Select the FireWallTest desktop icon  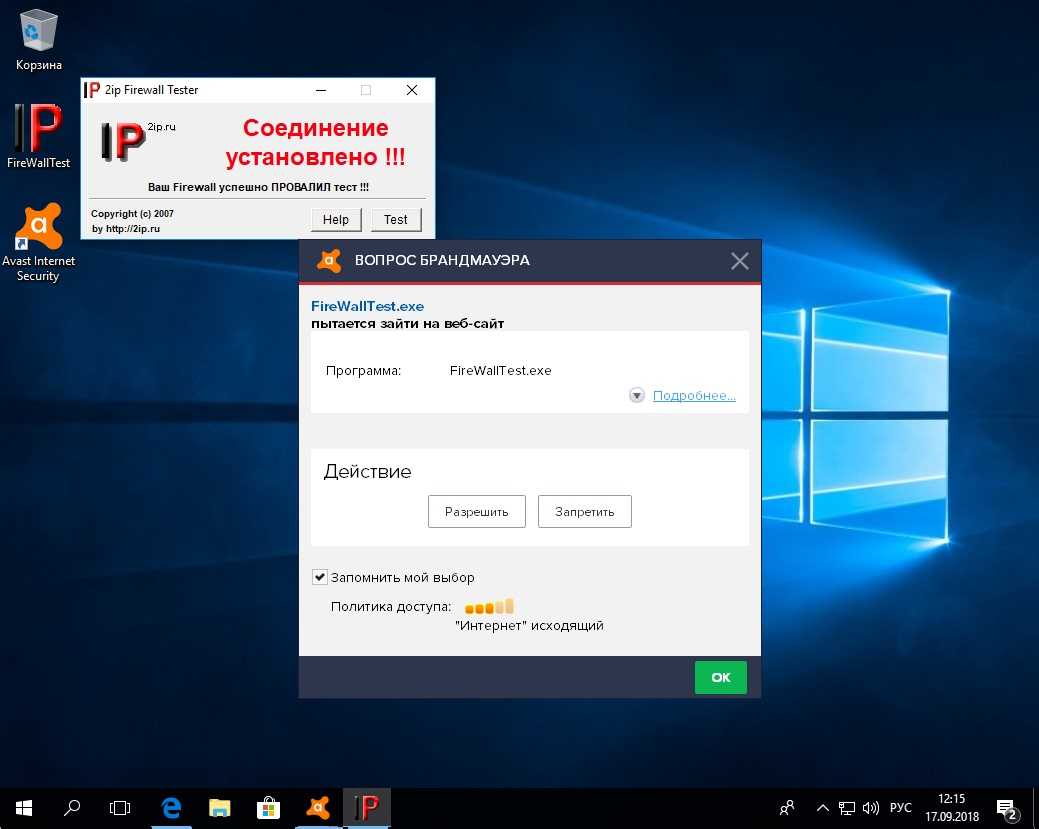(x=38, y=136)
